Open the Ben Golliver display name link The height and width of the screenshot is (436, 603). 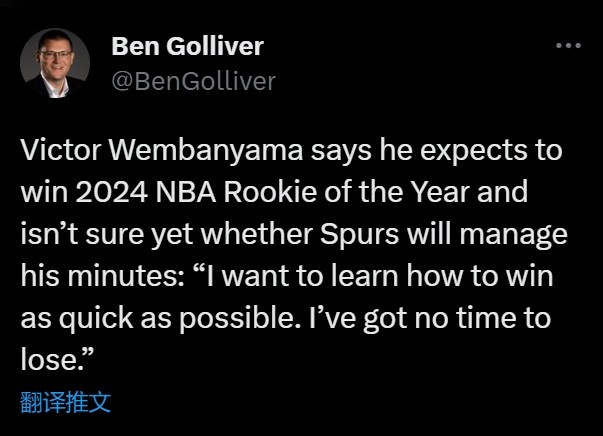(x=188, y=46)
